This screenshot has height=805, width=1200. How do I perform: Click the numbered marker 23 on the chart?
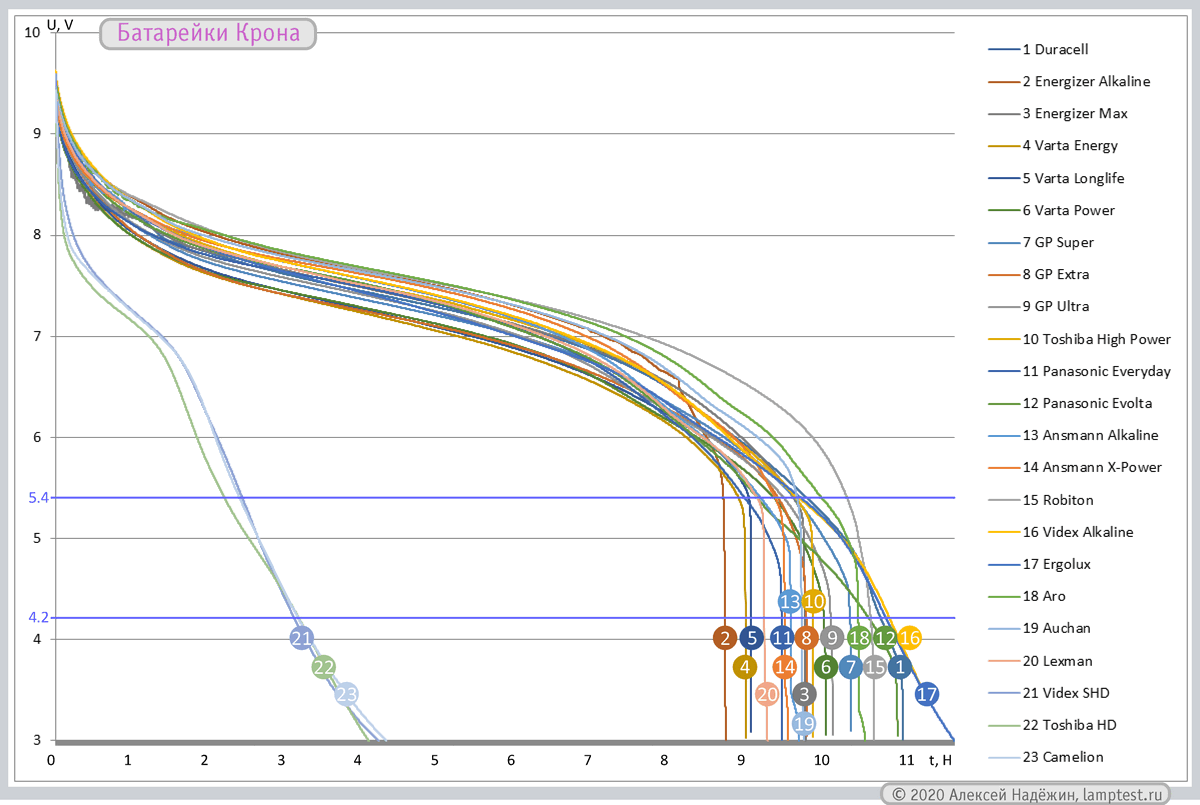pyautogui.click(x=346, y=694)
